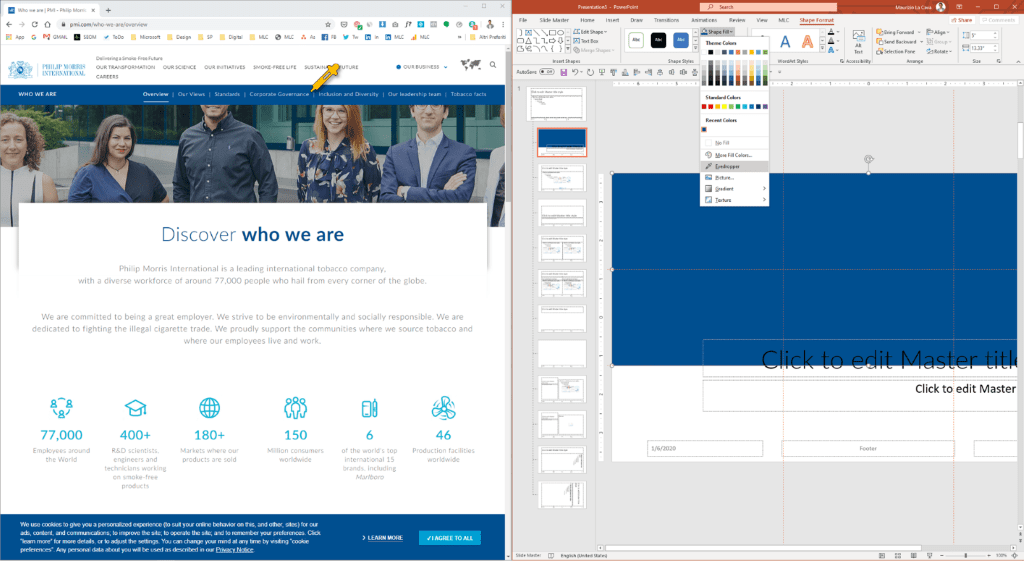Viewport: 1024px width, 561px height.
Task: Open the Align dropdown
Action: pyautogui.click(x=937, y=32)
